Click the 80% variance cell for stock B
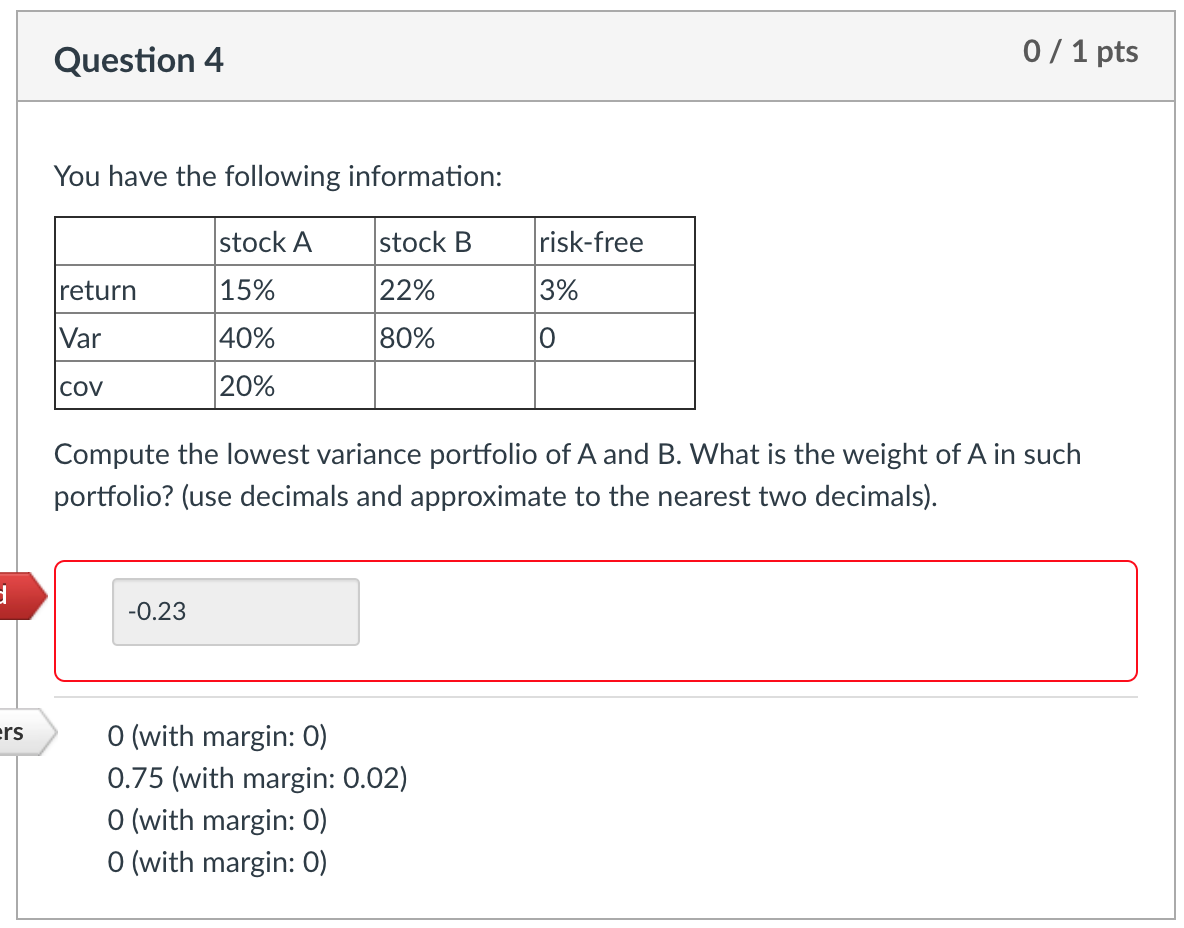The image size is (1184, 928). tap(406, 338)
